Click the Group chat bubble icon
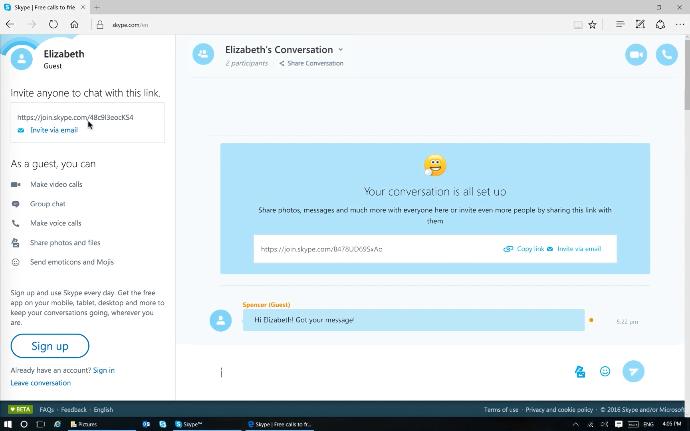This screenshot has height=431, width=690. point(15,204)
